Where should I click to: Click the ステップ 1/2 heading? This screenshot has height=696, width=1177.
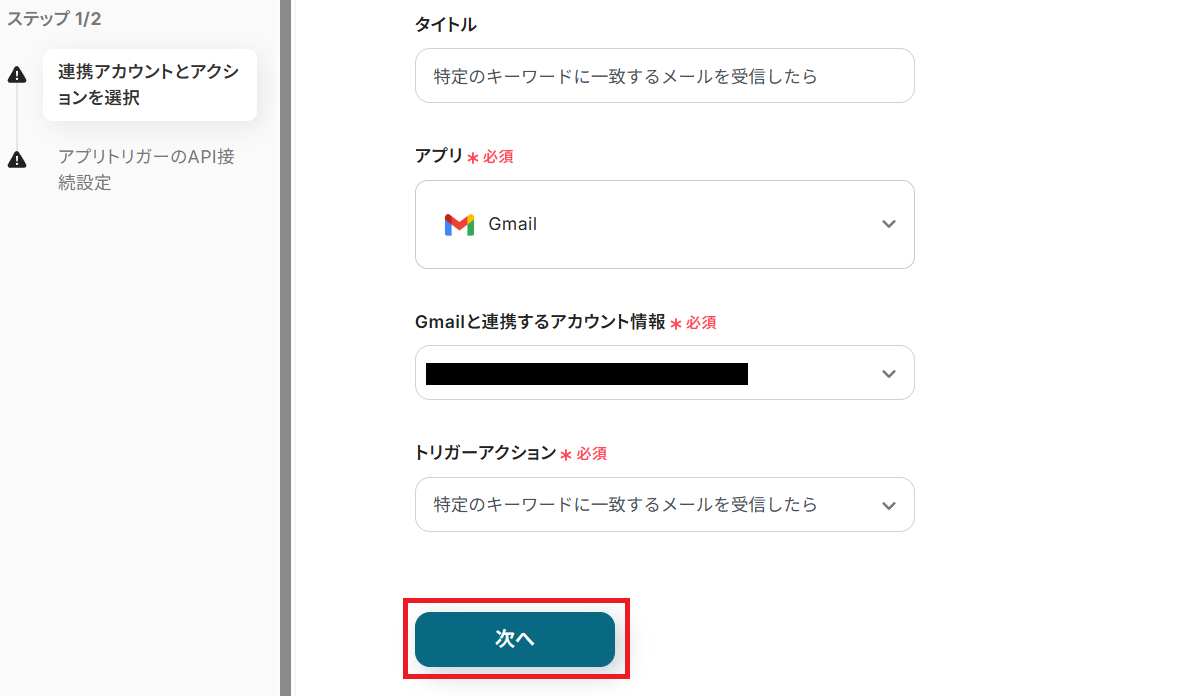pos(54,19)
